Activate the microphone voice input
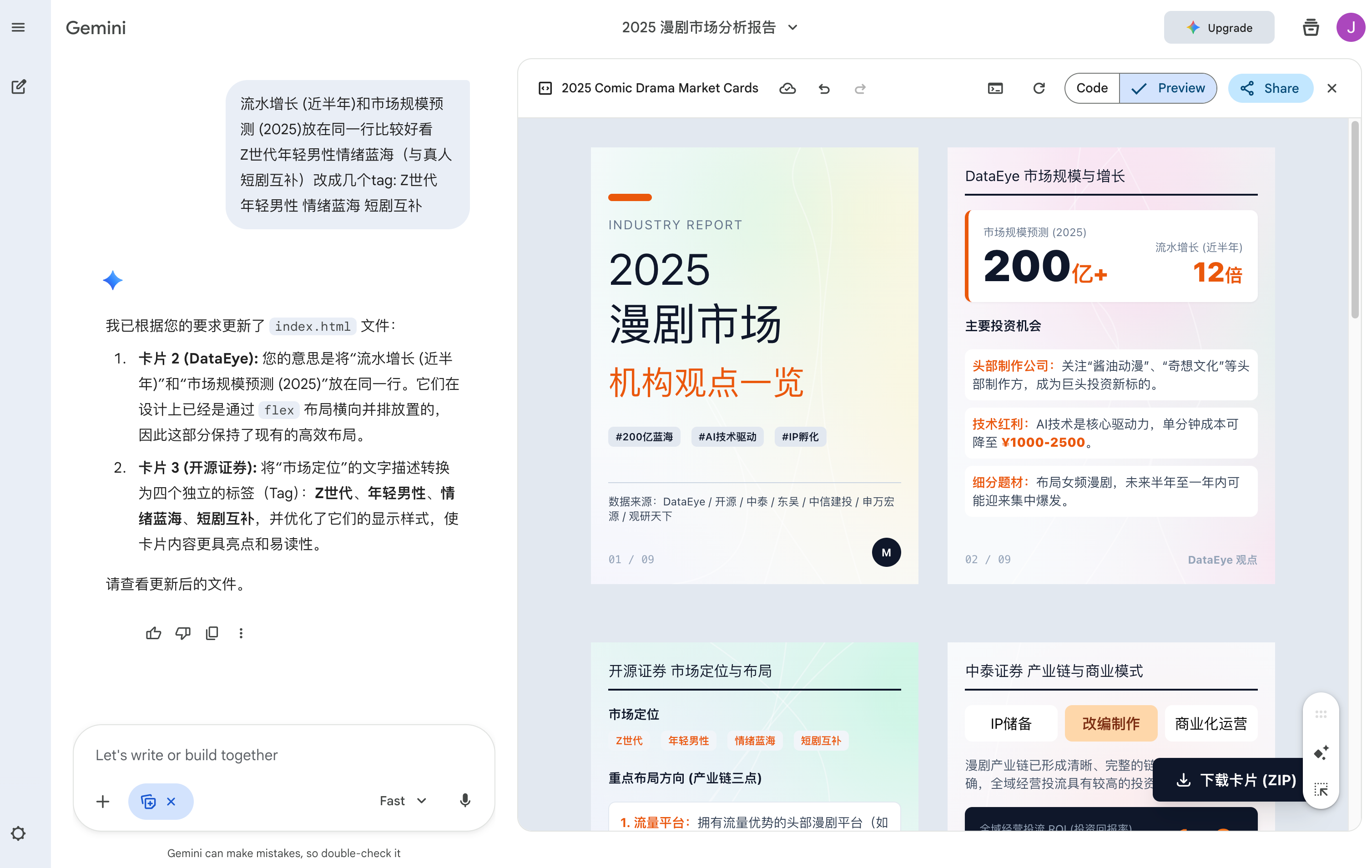1372x868 pixels. (x=465, y=801)
